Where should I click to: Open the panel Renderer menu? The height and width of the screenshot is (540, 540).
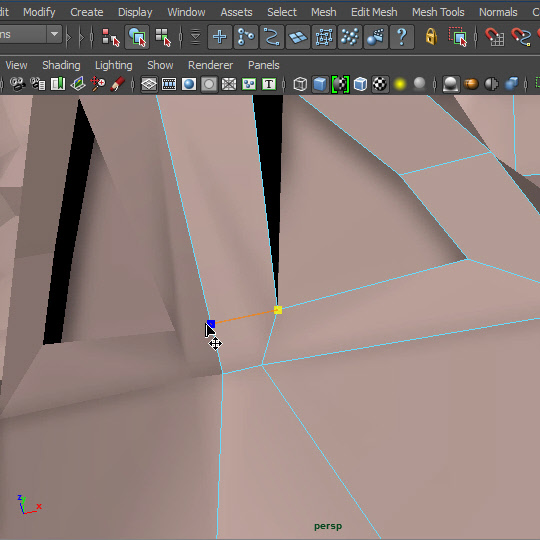pos(210,65)
